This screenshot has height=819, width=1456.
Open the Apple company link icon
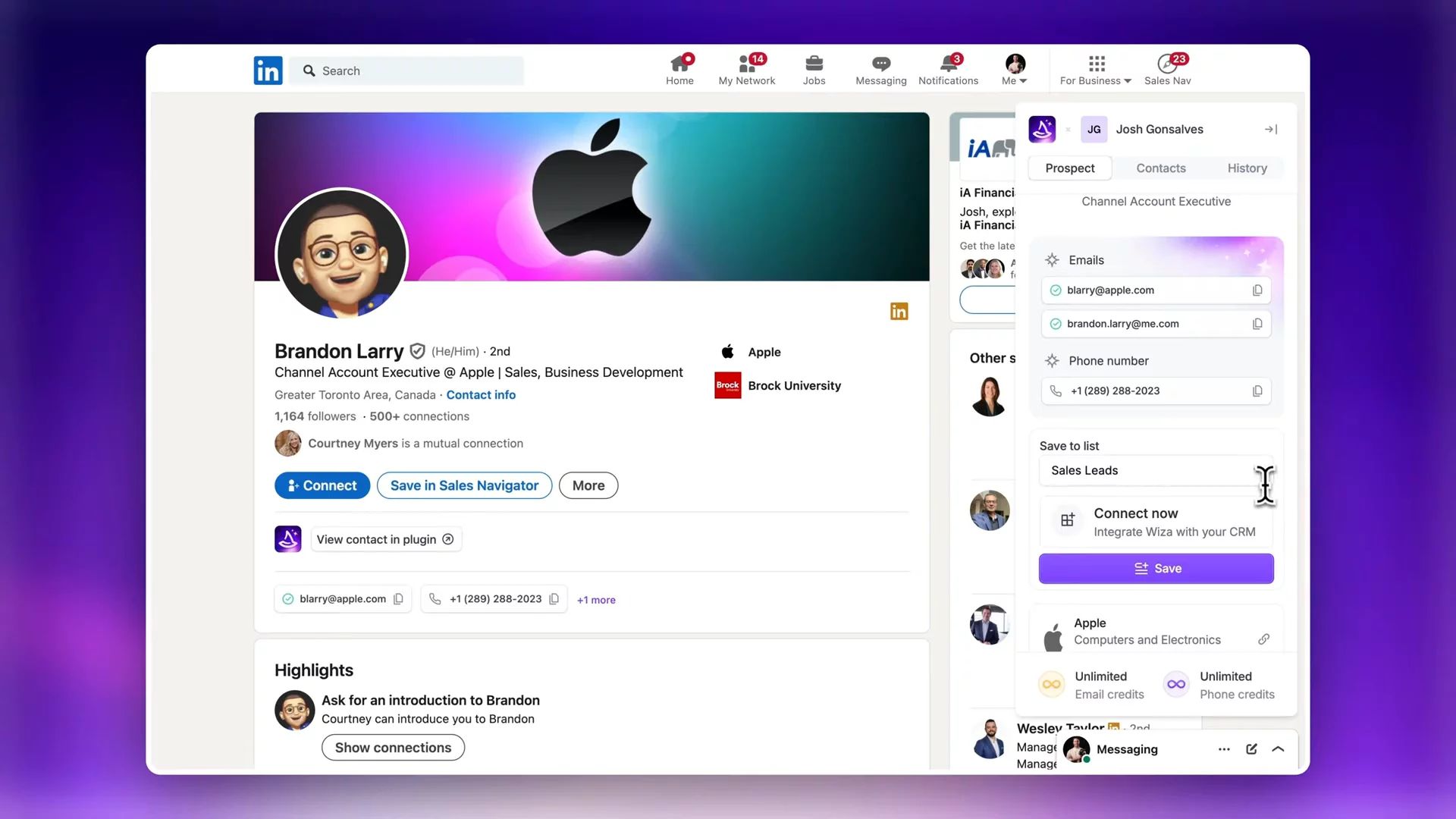1263,639
